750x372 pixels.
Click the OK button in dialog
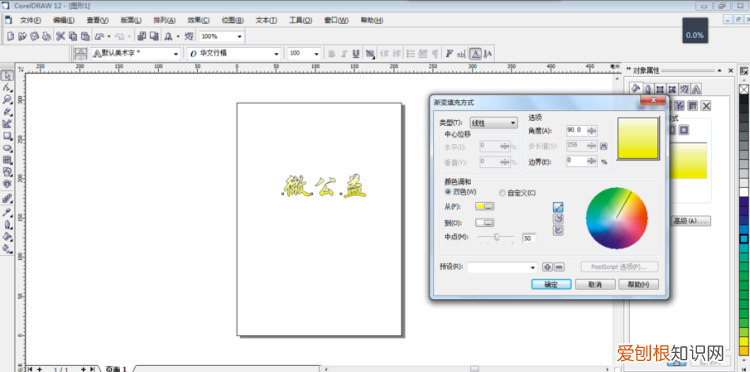point(551,284)
